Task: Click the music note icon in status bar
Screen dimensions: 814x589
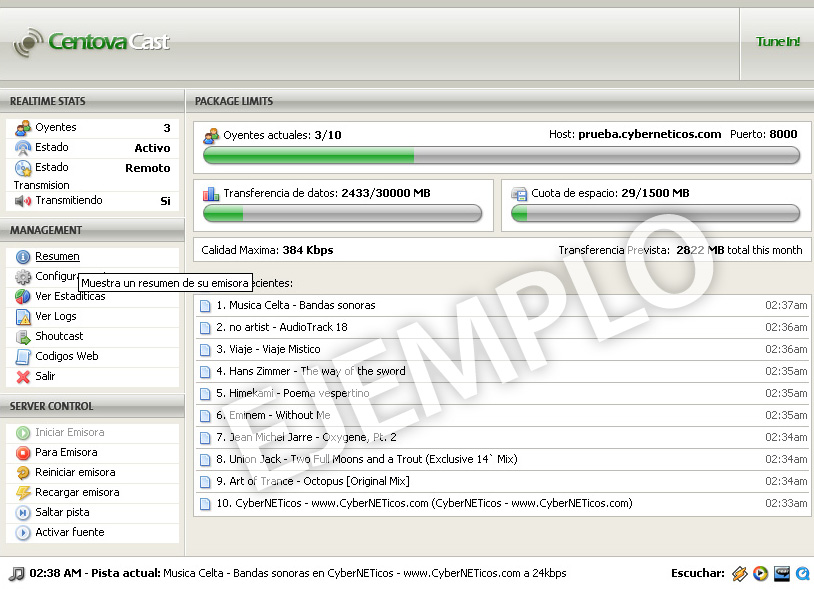Action: tap(17, 573)
